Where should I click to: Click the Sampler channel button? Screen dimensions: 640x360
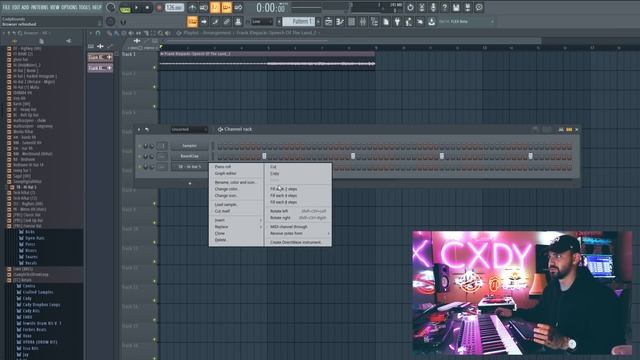point(189,146)
